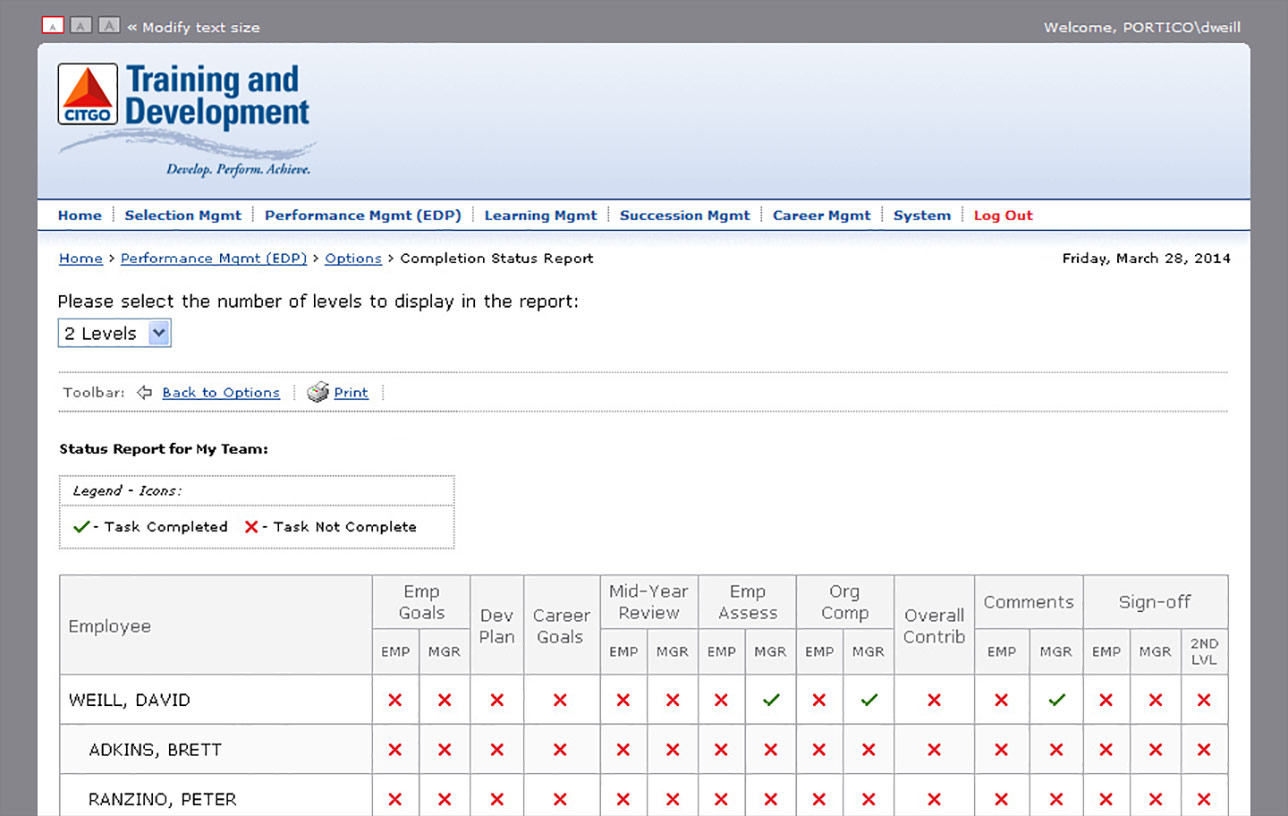Click WEILL, DAVID Emp Goals EMP X icon
Screen dimensions: 1288x816
[395, 700]
